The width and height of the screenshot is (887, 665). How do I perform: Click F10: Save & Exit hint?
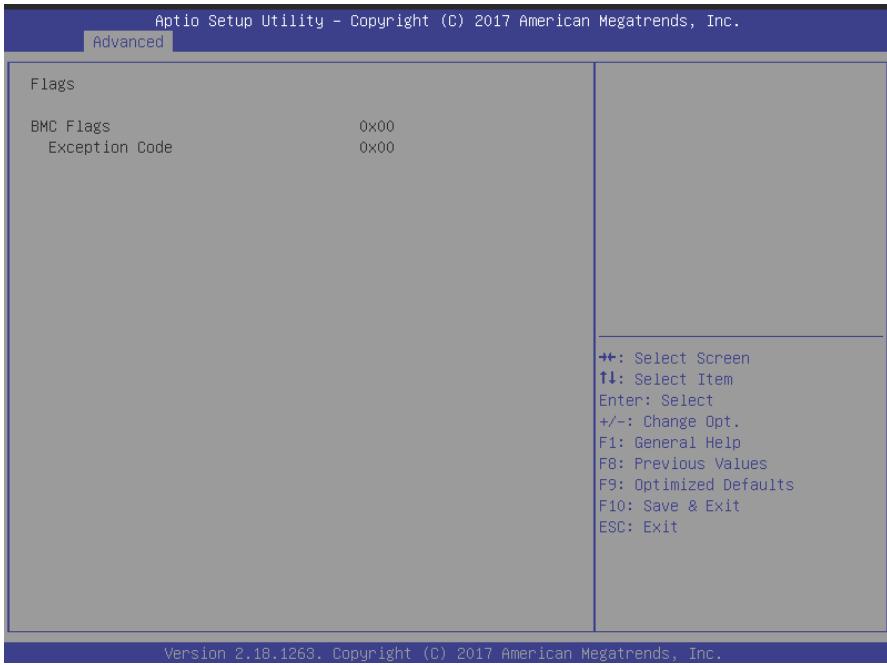click(x=669, y=506)
